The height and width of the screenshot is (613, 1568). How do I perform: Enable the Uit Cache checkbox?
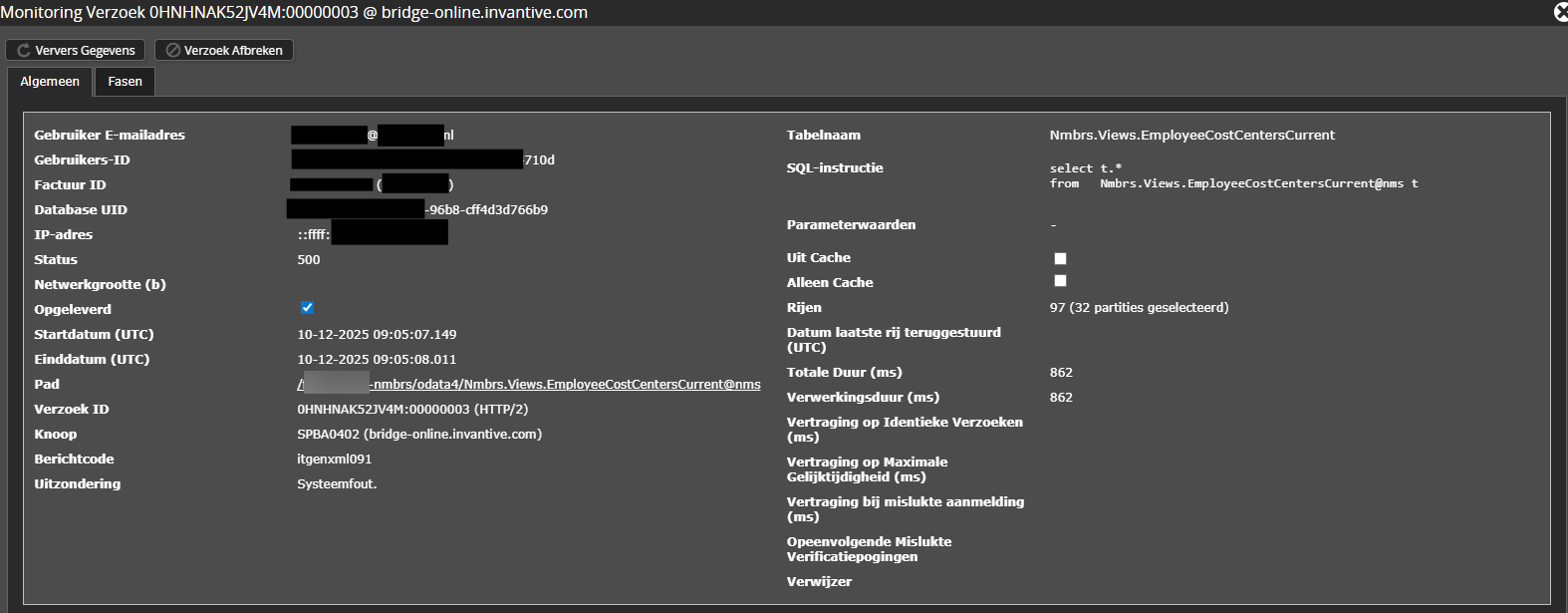[1060, 258]
